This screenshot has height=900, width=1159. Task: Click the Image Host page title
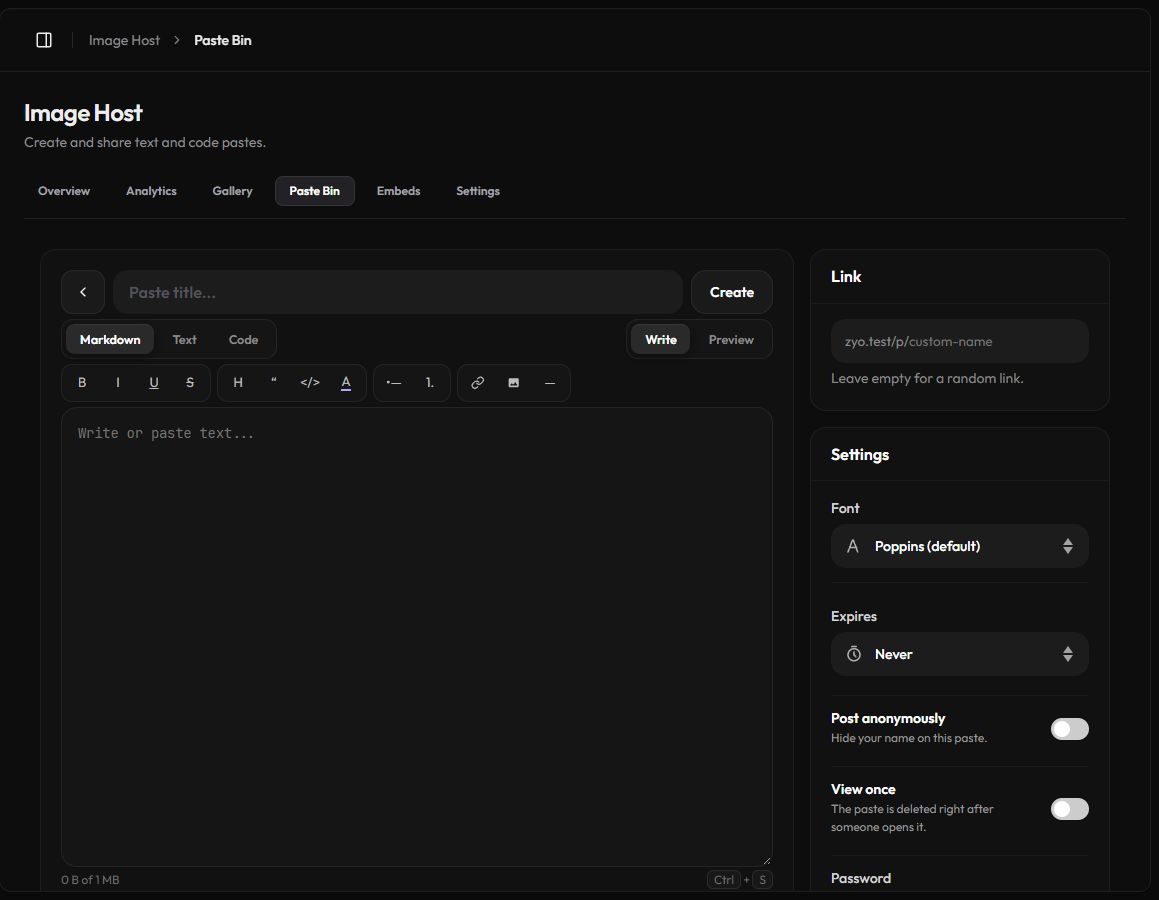click(x=83, y=113)
